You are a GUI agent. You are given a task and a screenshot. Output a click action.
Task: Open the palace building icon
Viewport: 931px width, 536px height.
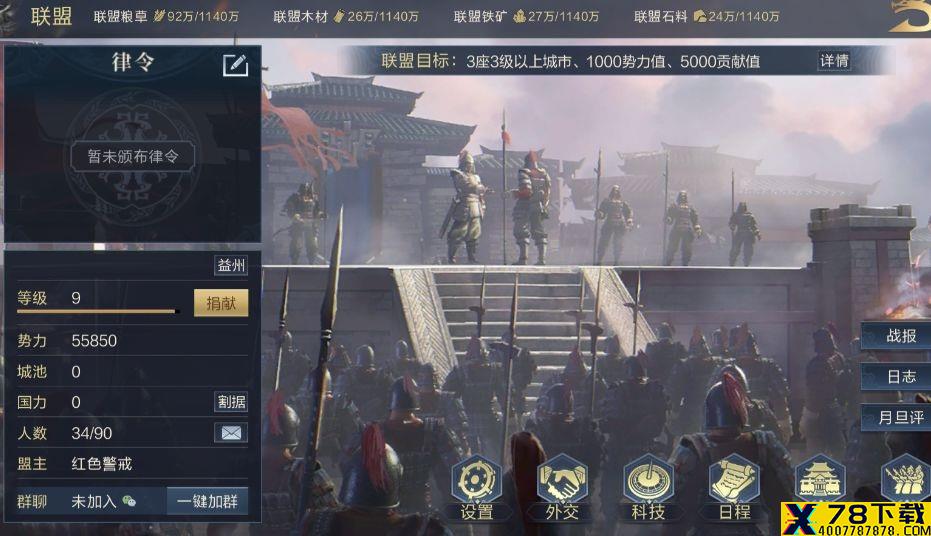821,480
